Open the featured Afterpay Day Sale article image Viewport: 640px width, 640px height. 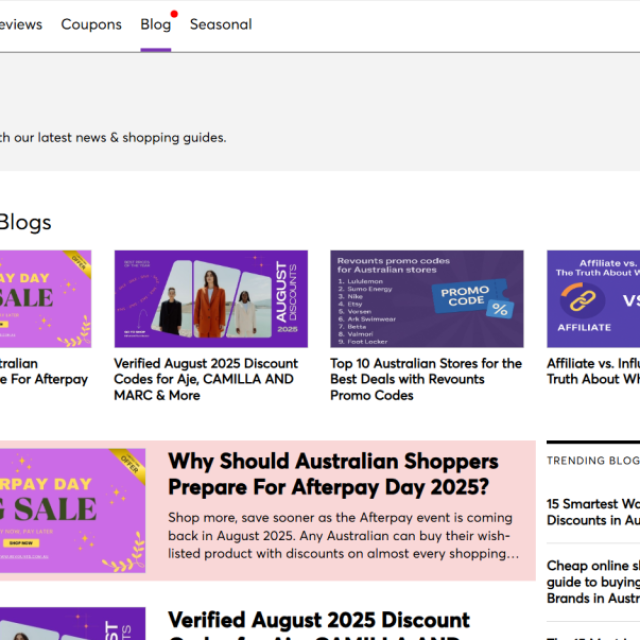[73, 511]
